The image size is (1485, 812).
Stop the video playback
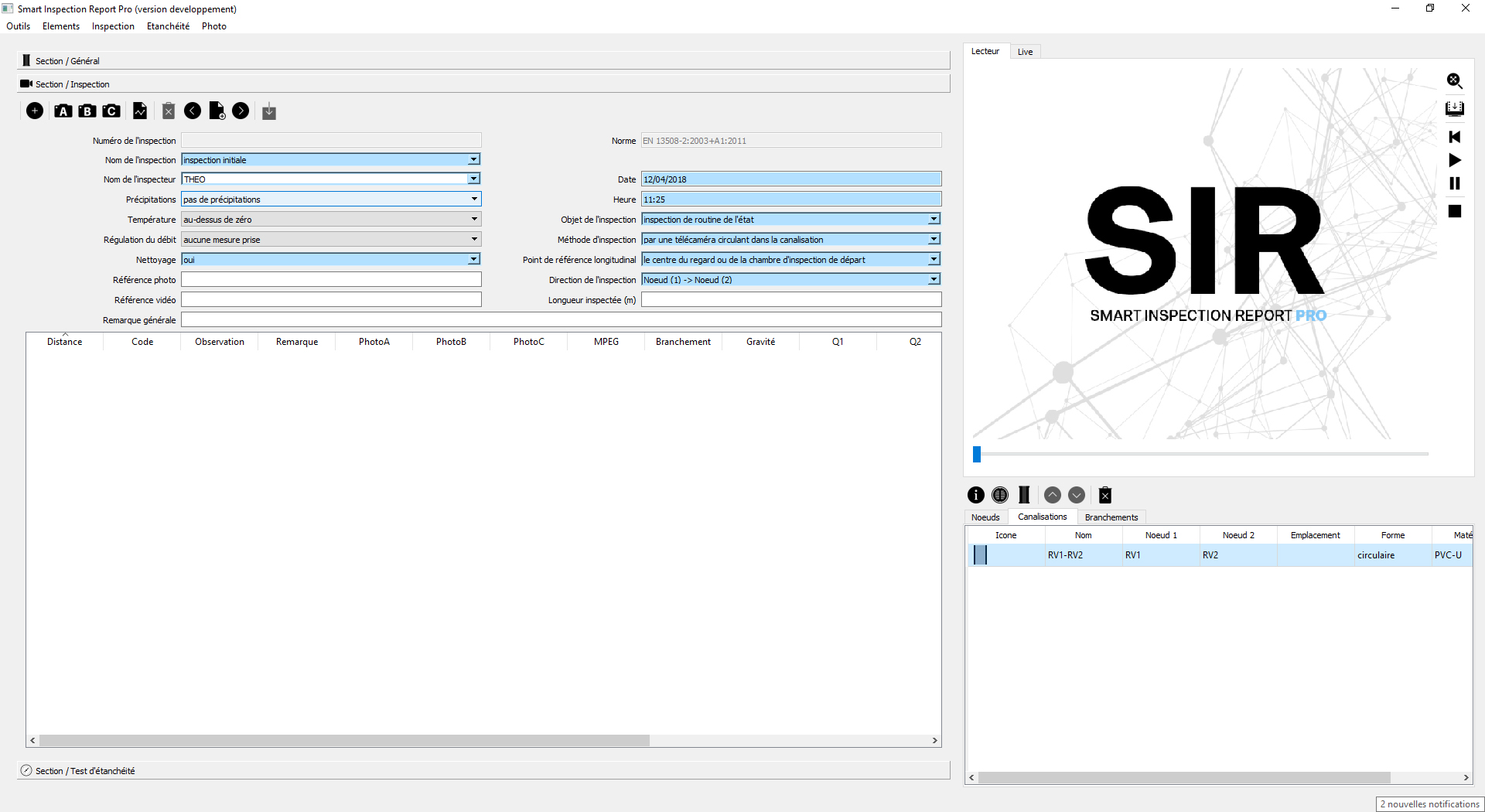click(x=1455, y=211)
